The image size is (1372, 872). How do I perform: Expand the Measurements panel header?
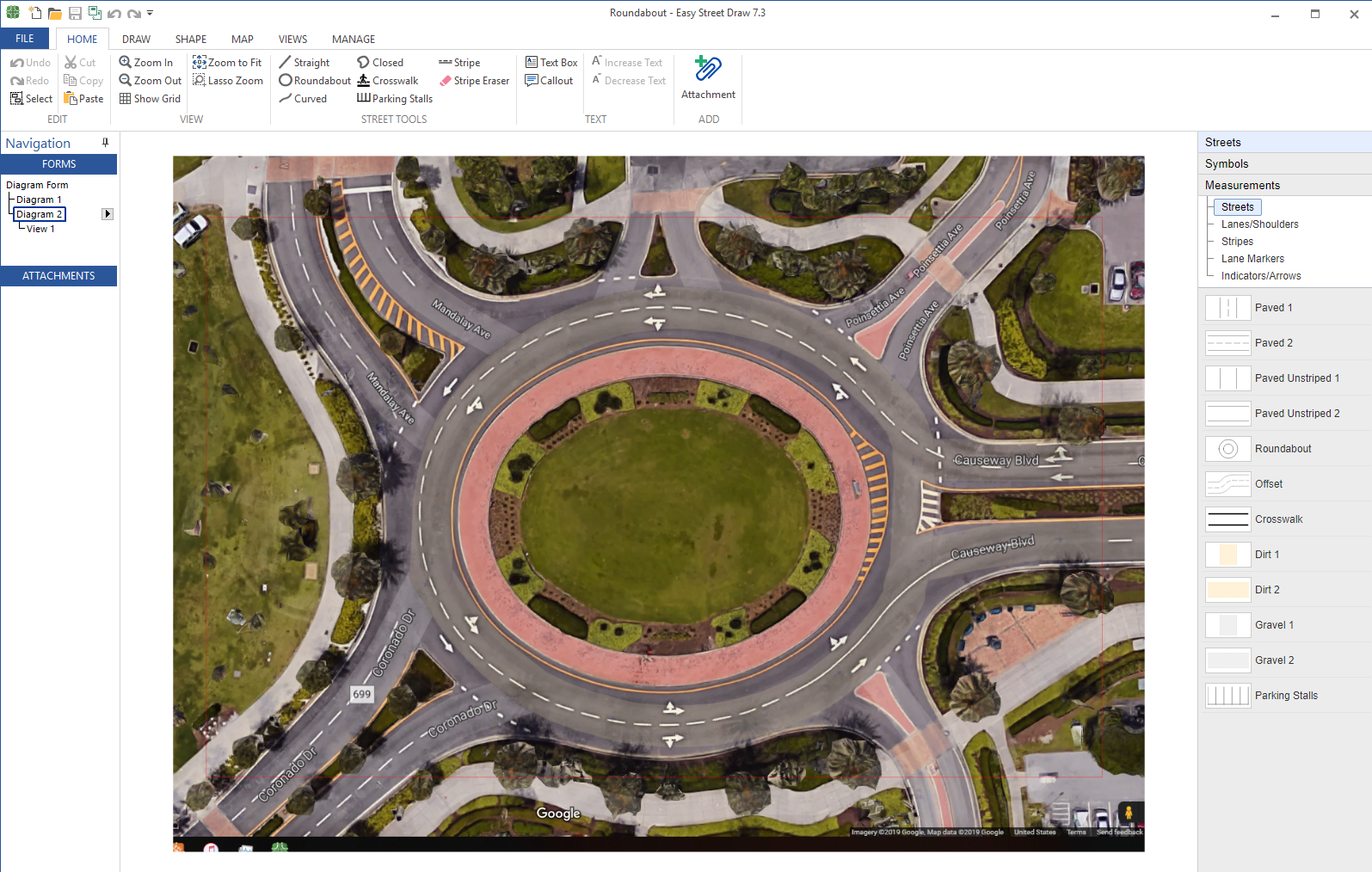click(x=1284, y=186)
